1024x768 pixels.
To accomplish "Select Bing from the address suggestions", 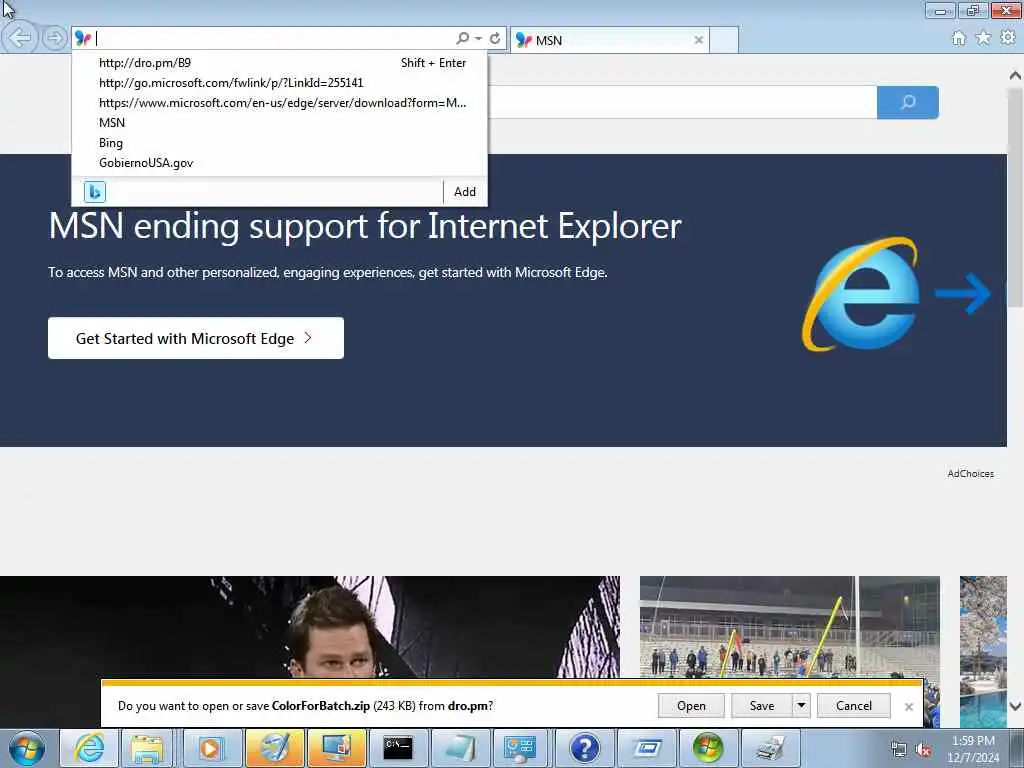I will 280,143.
